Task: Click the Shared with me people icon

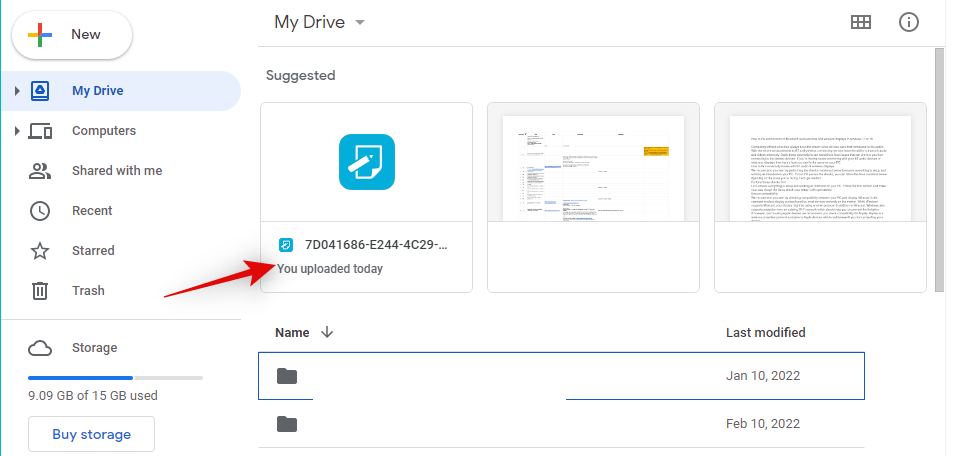Action: click(40, 171)
